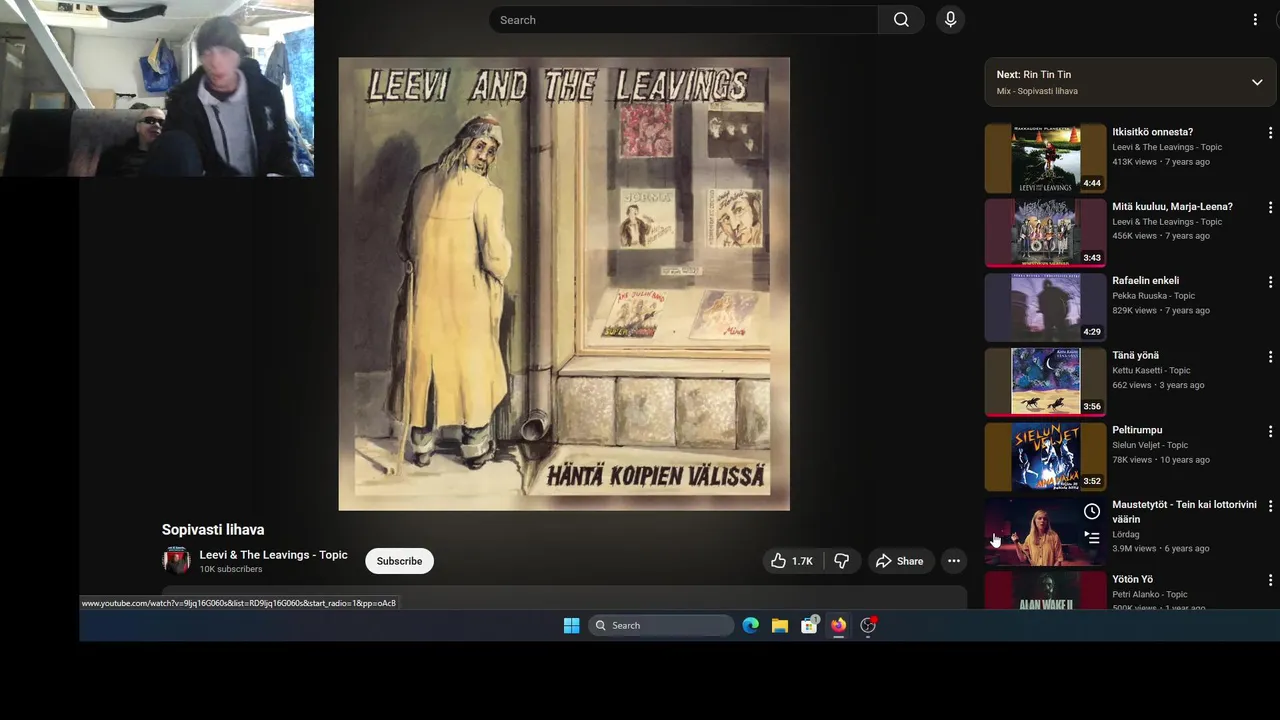Open options menu for Maustetytöt video
The height and width of the screenshot is (720, 1280).
pos(1270,506)
